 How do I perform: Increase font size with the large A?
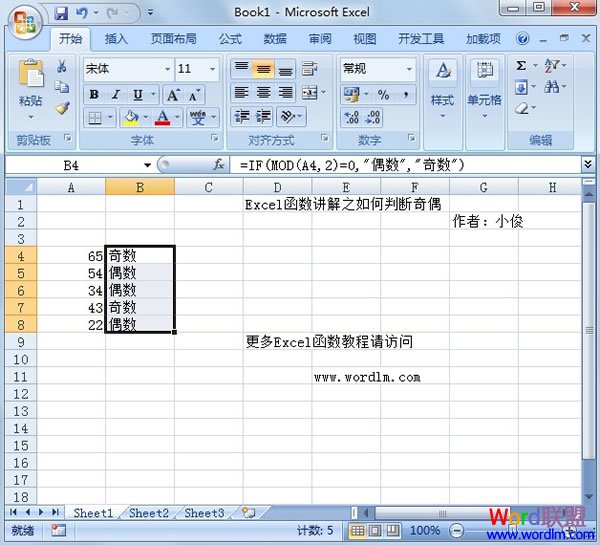(x=173, y=95)
